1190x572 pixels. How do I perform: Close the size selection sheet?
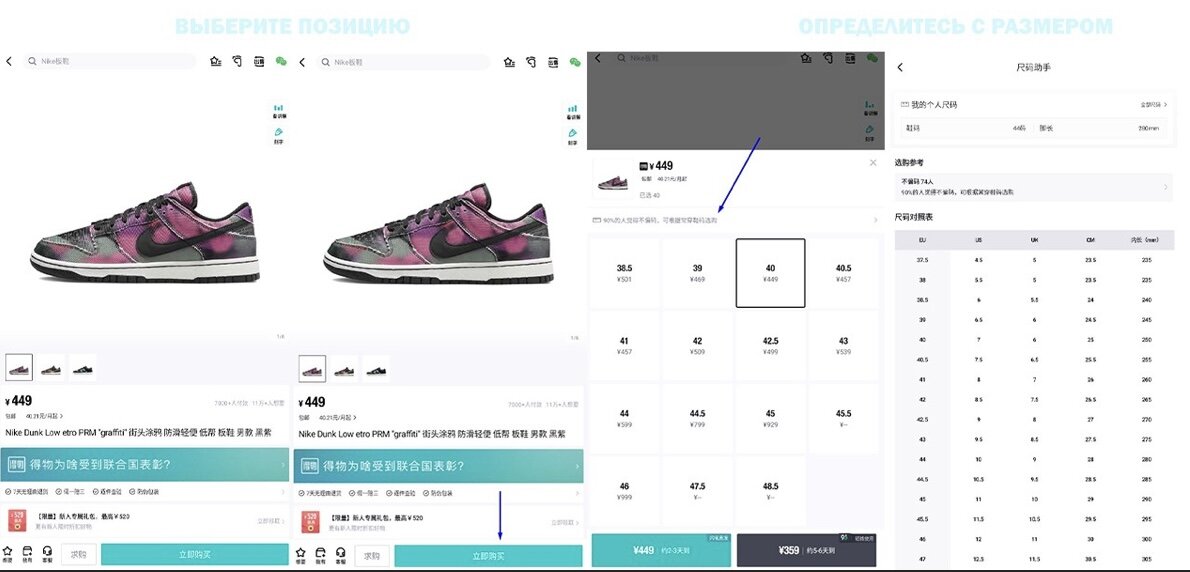(873, 162)
